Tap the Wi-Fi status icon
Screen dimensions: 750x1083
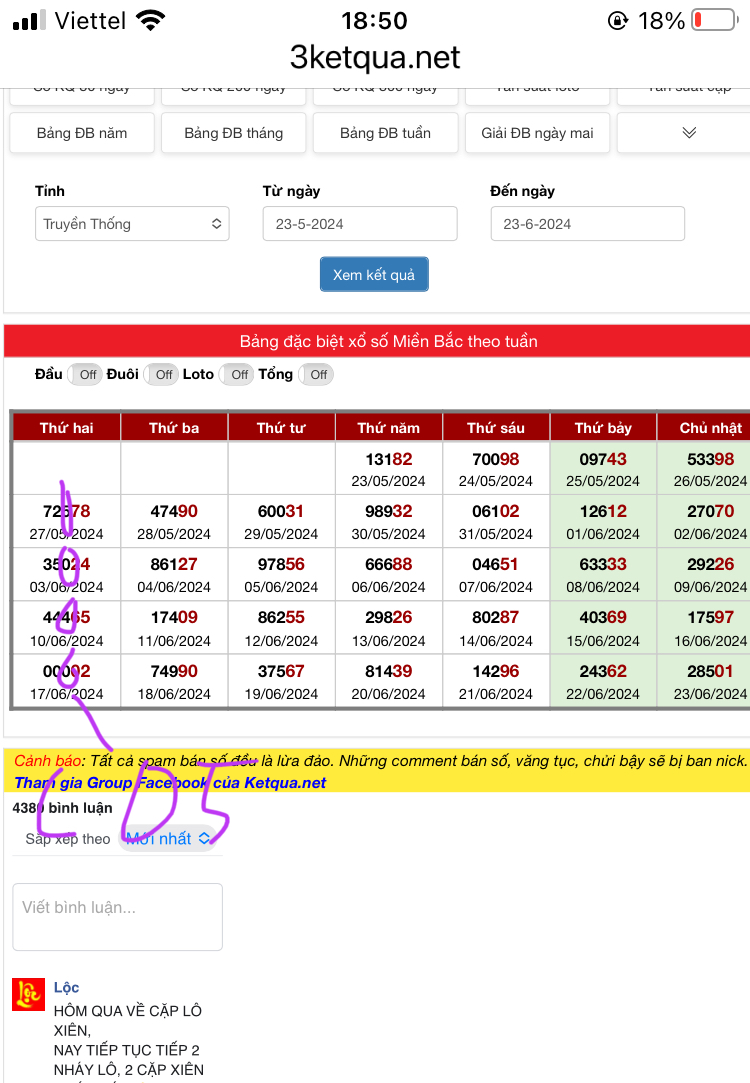[x=150, y=20]
